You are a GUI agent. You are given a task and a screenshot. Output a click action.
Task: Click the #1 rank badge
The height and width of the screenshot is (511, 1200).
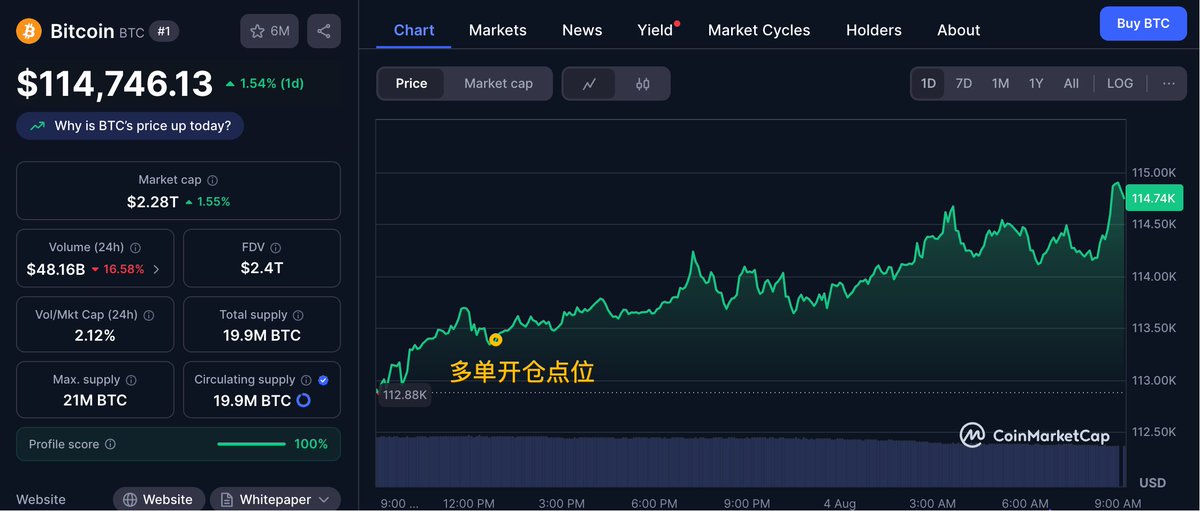164,32
